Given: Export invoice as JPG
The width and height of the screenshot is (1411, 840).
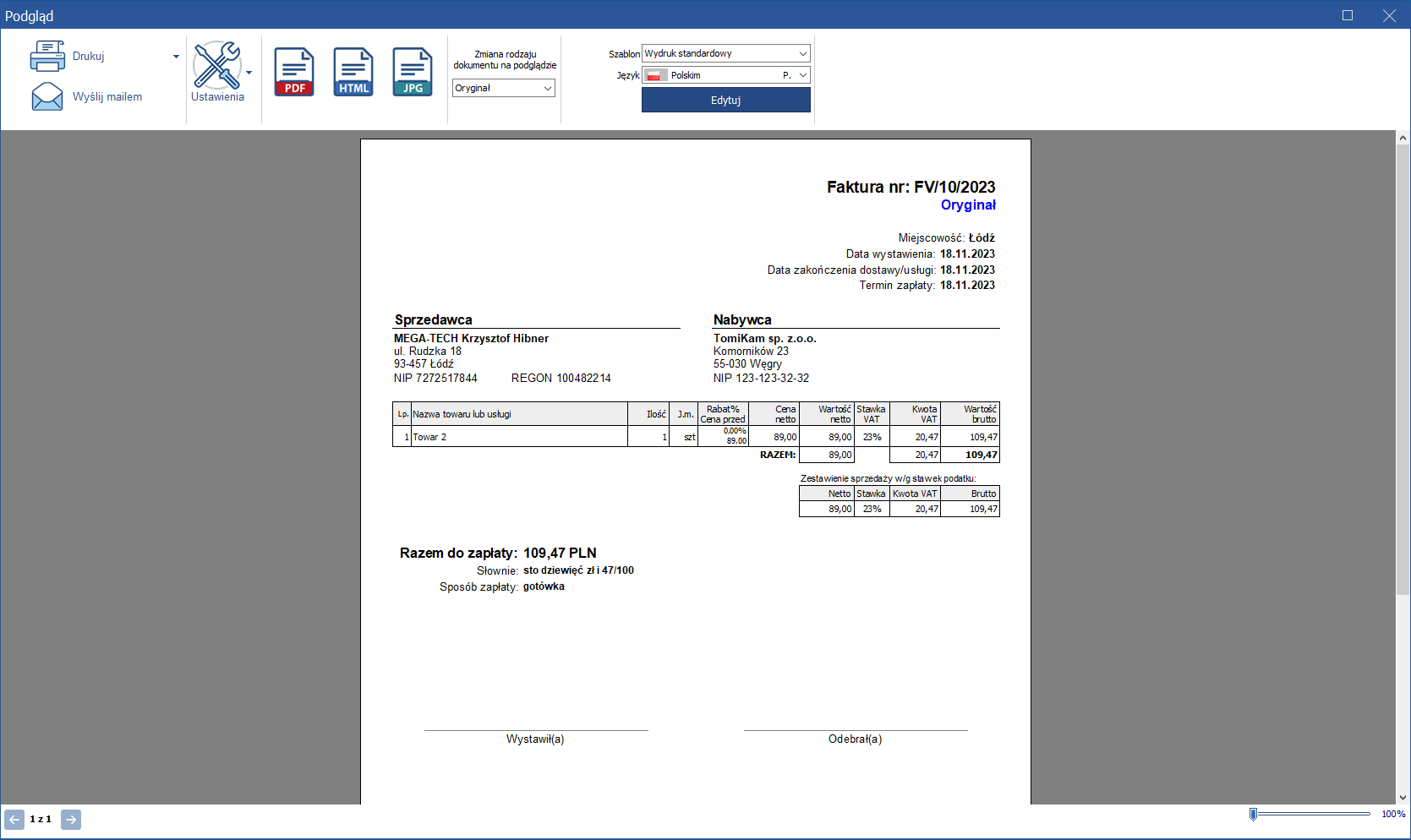Looking at the screenshot, I should coord(413,72).
